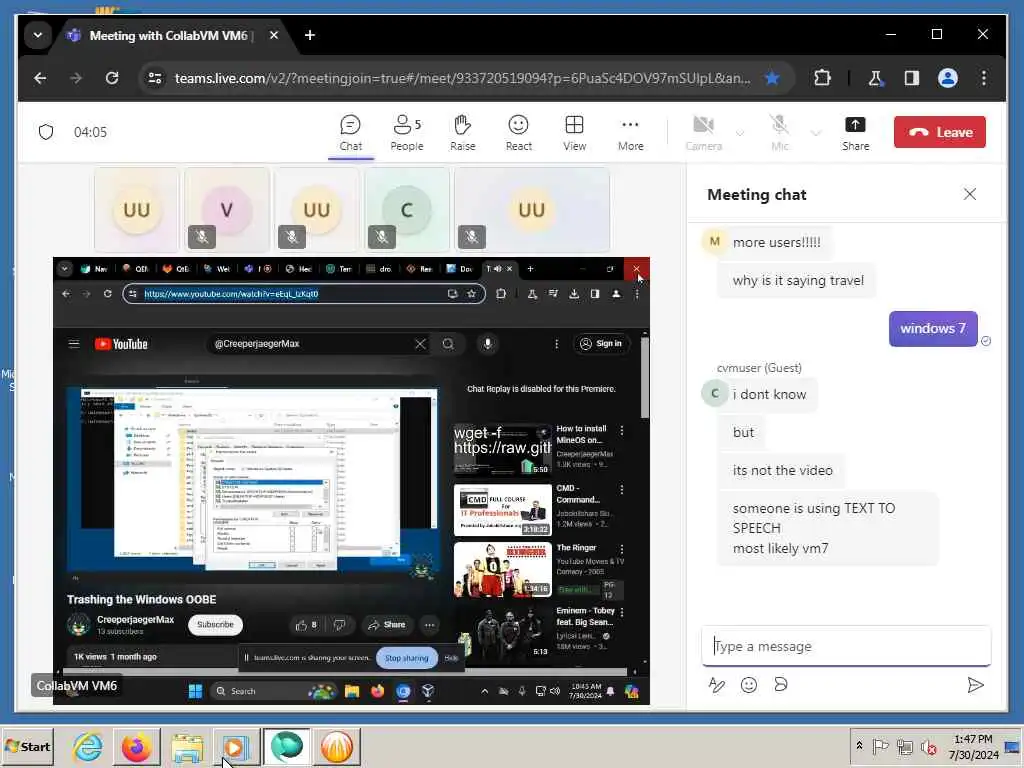This screenshot has height=768, width=1024.
Task: Launch Internet Explorer from the taskbar
Action: (x=88, y=746)
